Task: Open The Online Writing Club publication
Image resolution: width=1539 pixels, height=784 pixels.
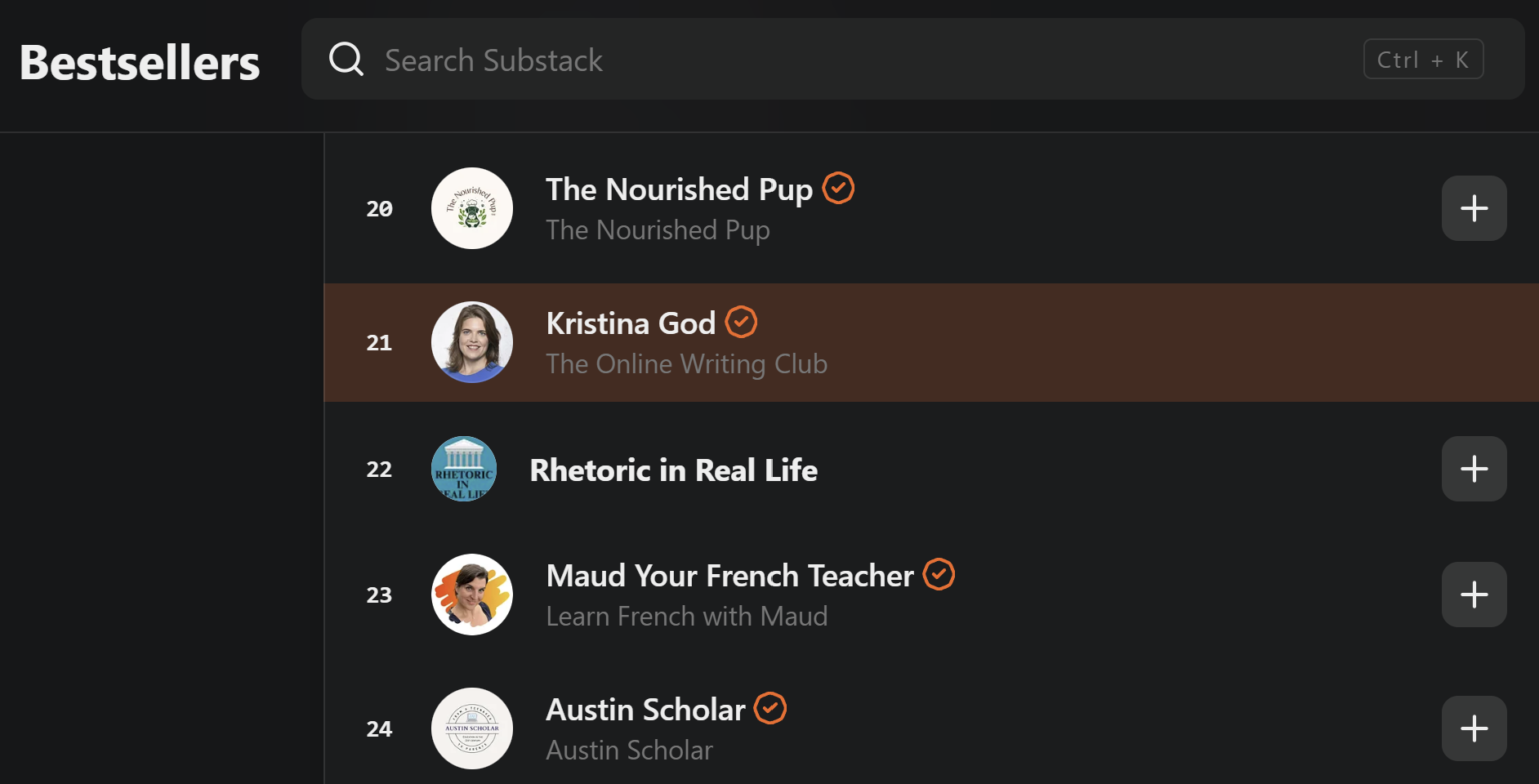Action: tap(686, 363)
